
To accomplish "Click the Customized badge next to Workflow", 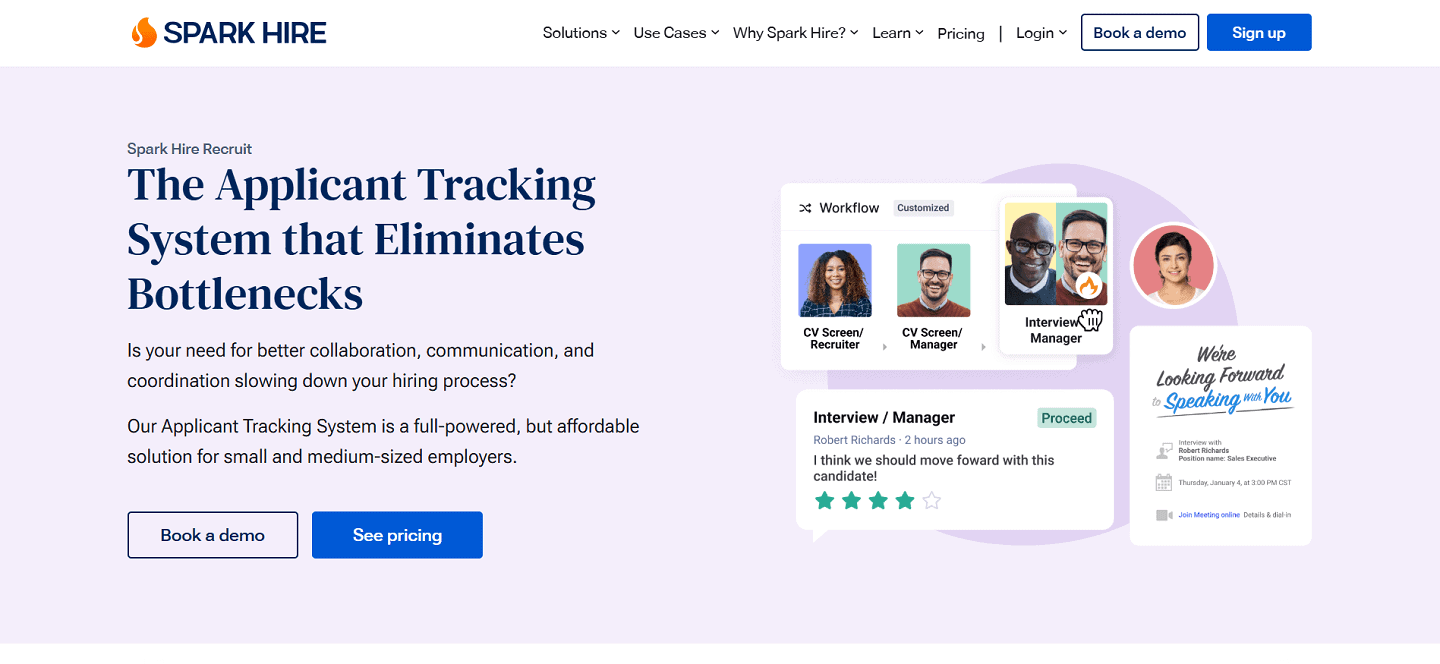I will click(923, 207).
